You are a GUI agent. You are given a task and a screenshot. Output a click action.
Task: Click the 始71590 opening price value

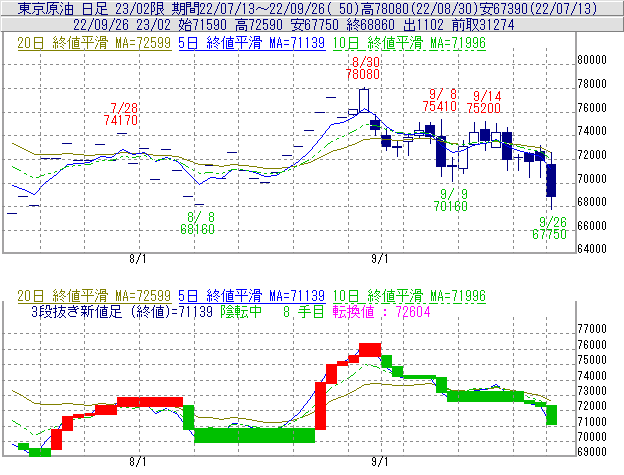click(x=203, y=25)
